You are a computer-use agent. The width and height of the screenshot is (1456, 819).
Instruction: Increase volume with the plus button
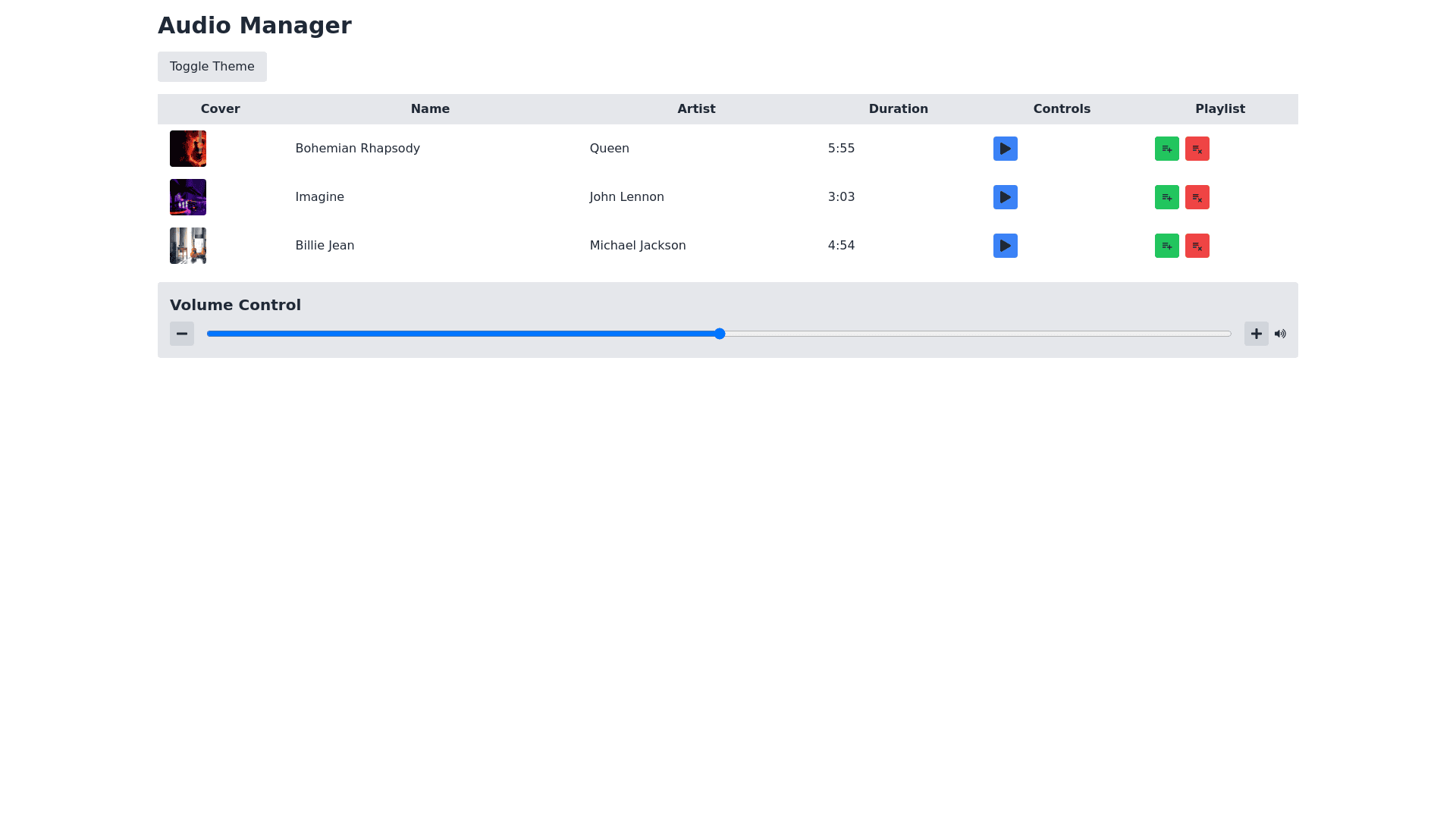coord(1256,334)
